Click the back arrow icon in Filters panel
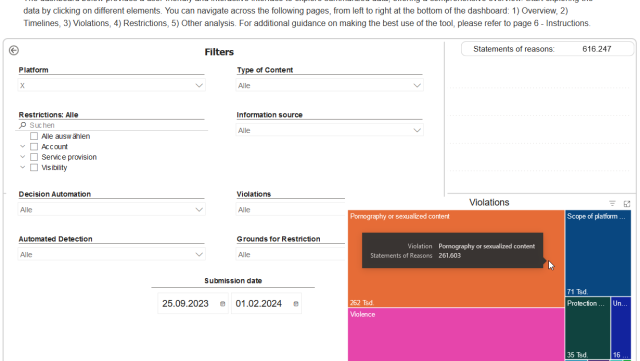640x361 pixels. 13,50
